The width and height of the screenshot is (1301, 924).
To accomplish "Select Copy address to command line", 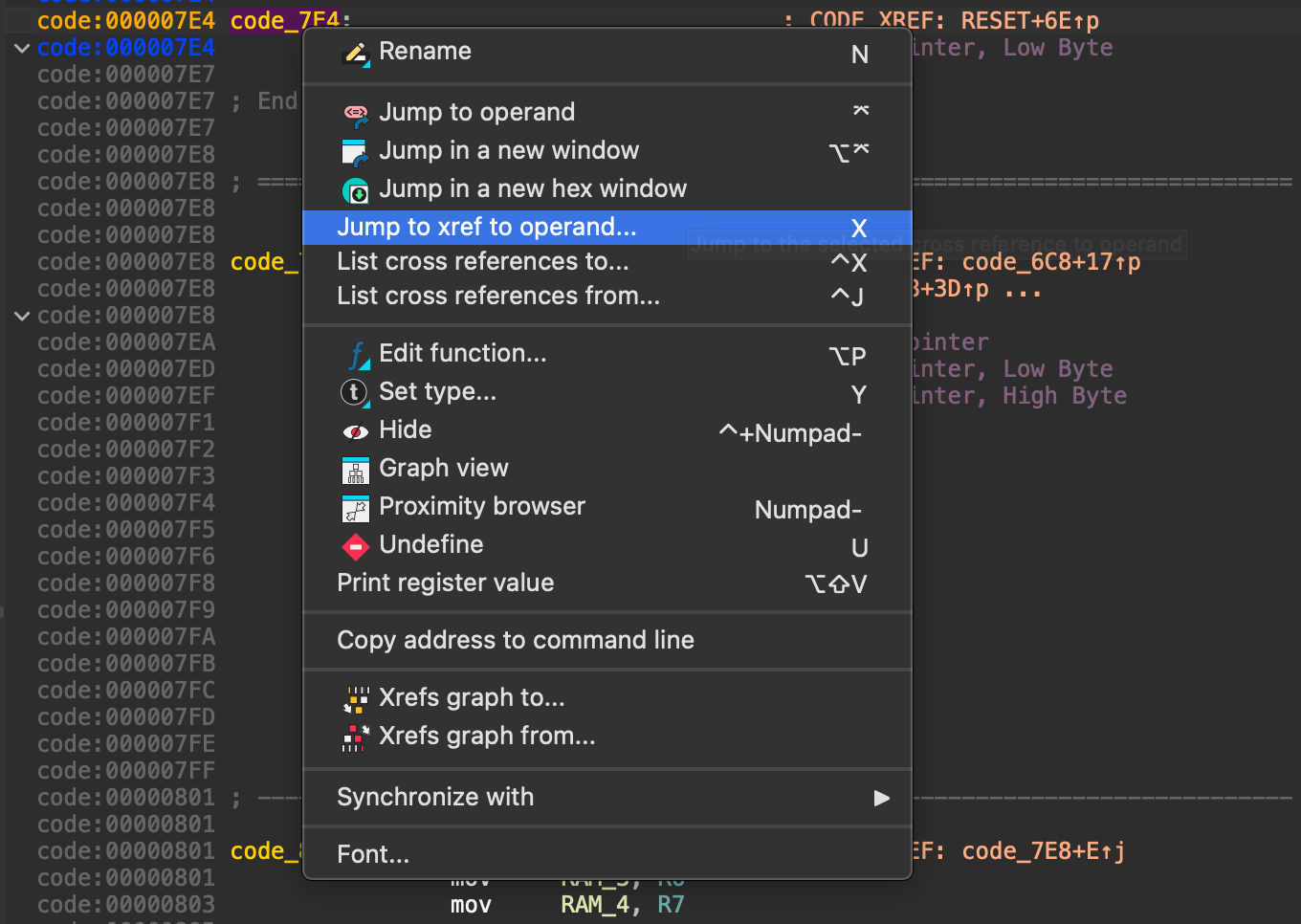I will click(x=515, y=640).
